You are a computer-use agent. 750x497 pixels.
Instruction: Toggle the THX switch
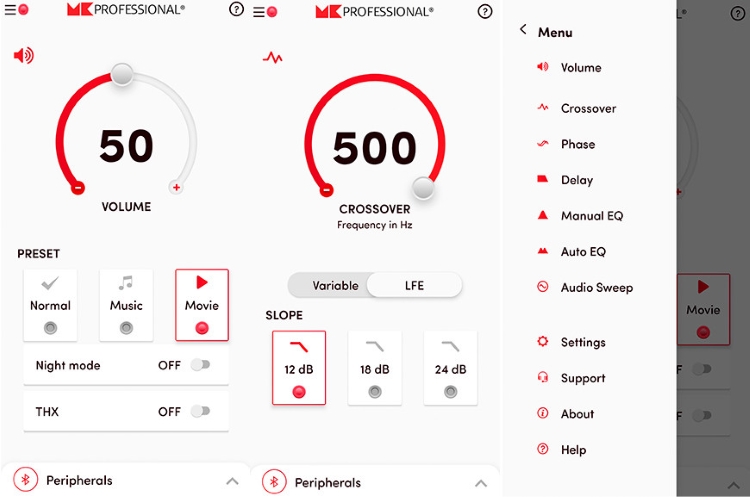tap(201, 410)
